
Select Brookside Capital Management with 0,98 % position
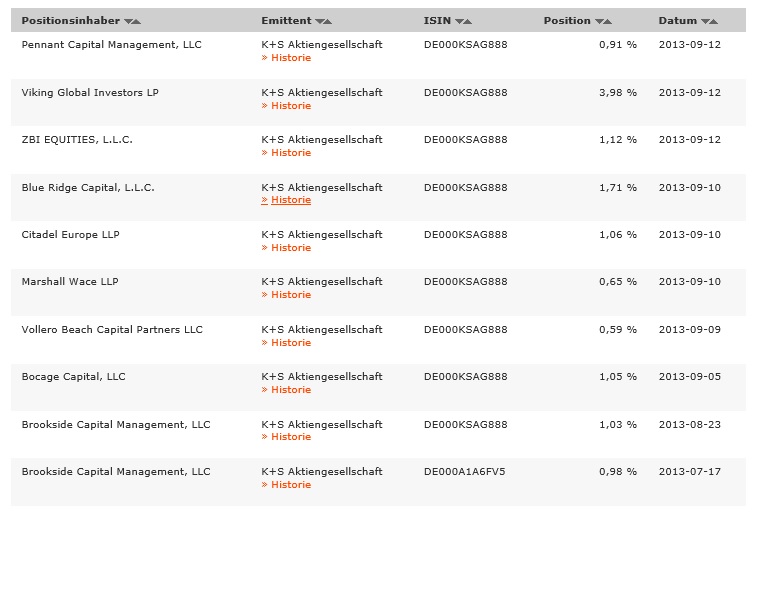pyautogui.click(x=116, y=472)
